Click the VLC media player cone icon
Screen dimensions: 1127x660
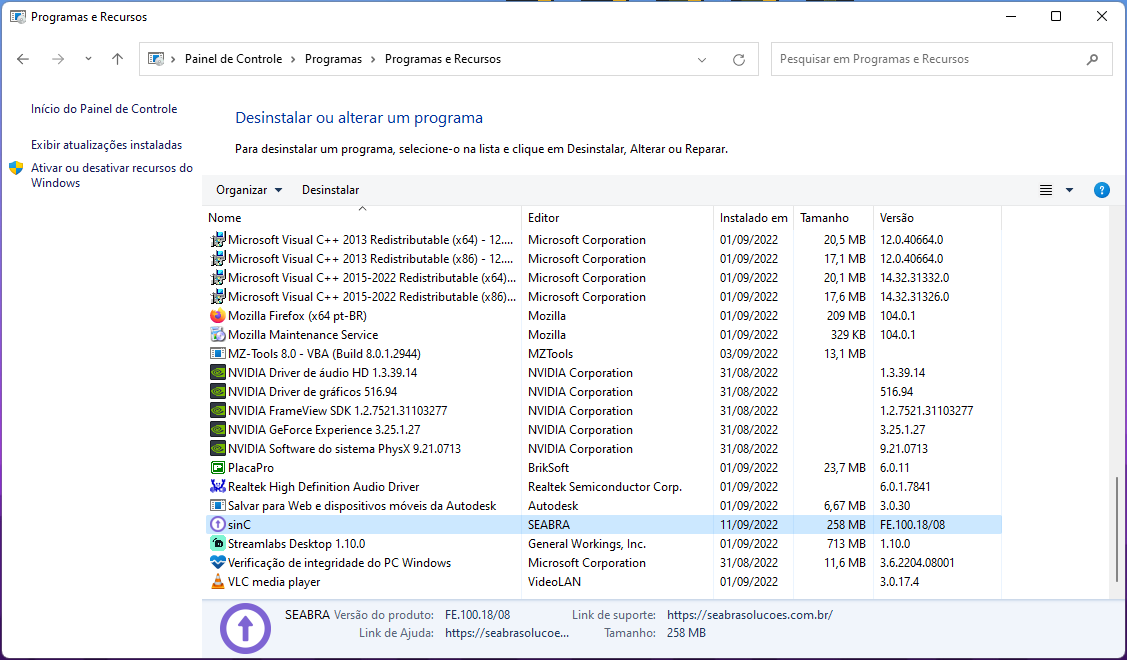tap(218, 582)
